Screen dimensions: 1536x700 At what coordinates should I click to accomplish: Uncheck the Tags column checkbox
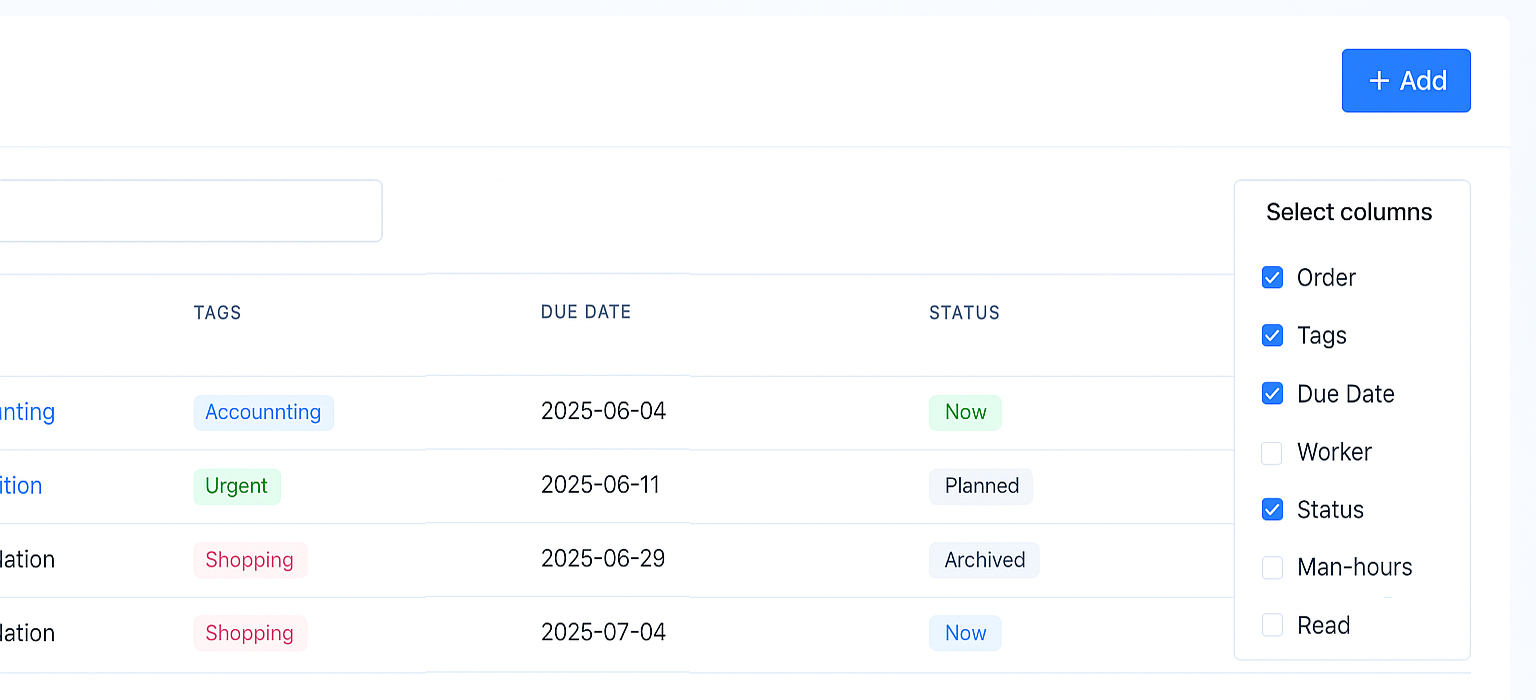[1272, 336]
